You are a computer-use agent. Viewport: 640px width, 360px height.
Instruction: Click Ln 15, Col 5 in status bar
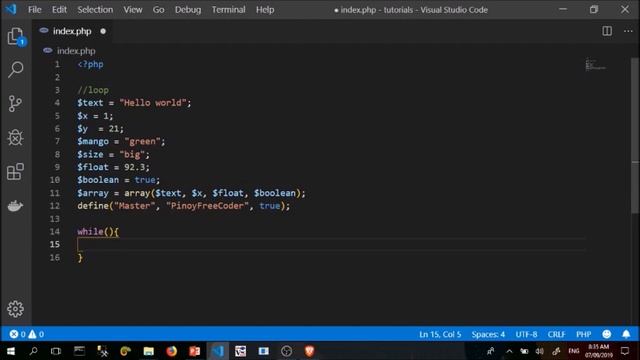click(x=440, y=334)
